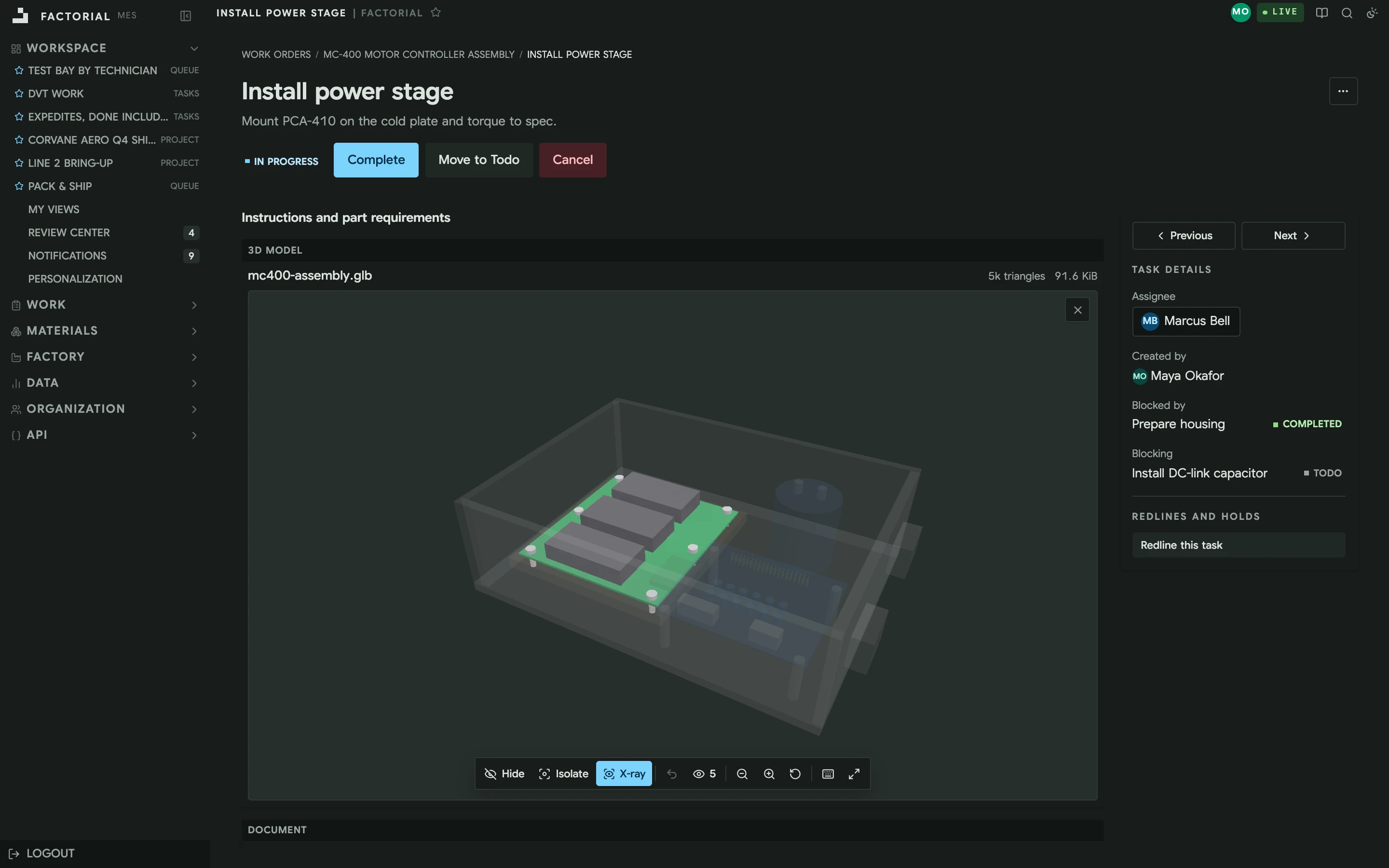
Task: Go to Next task
Action: (x=1293, y=236)
